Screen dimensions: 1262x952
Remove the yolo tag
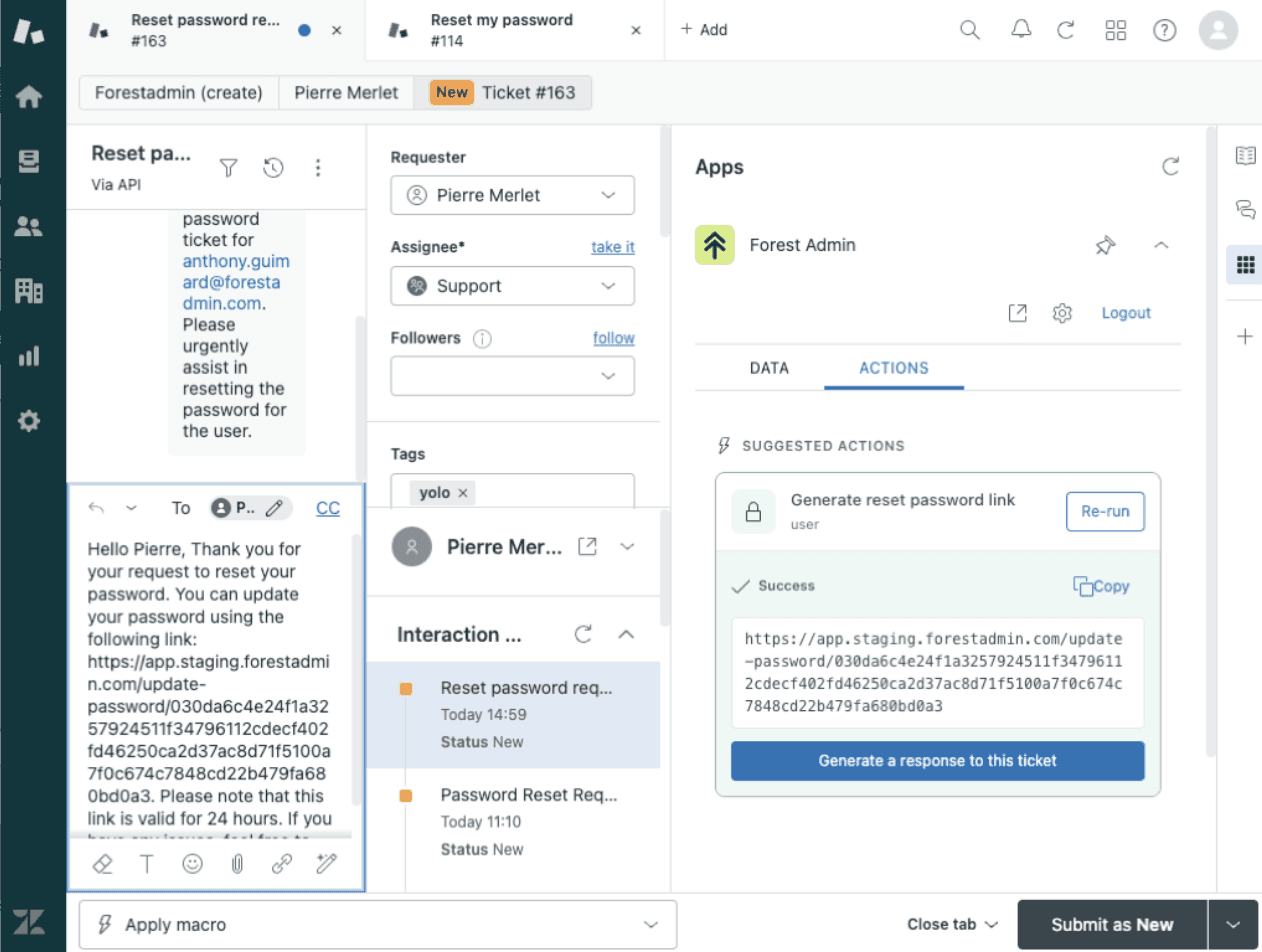pos(463,493)
